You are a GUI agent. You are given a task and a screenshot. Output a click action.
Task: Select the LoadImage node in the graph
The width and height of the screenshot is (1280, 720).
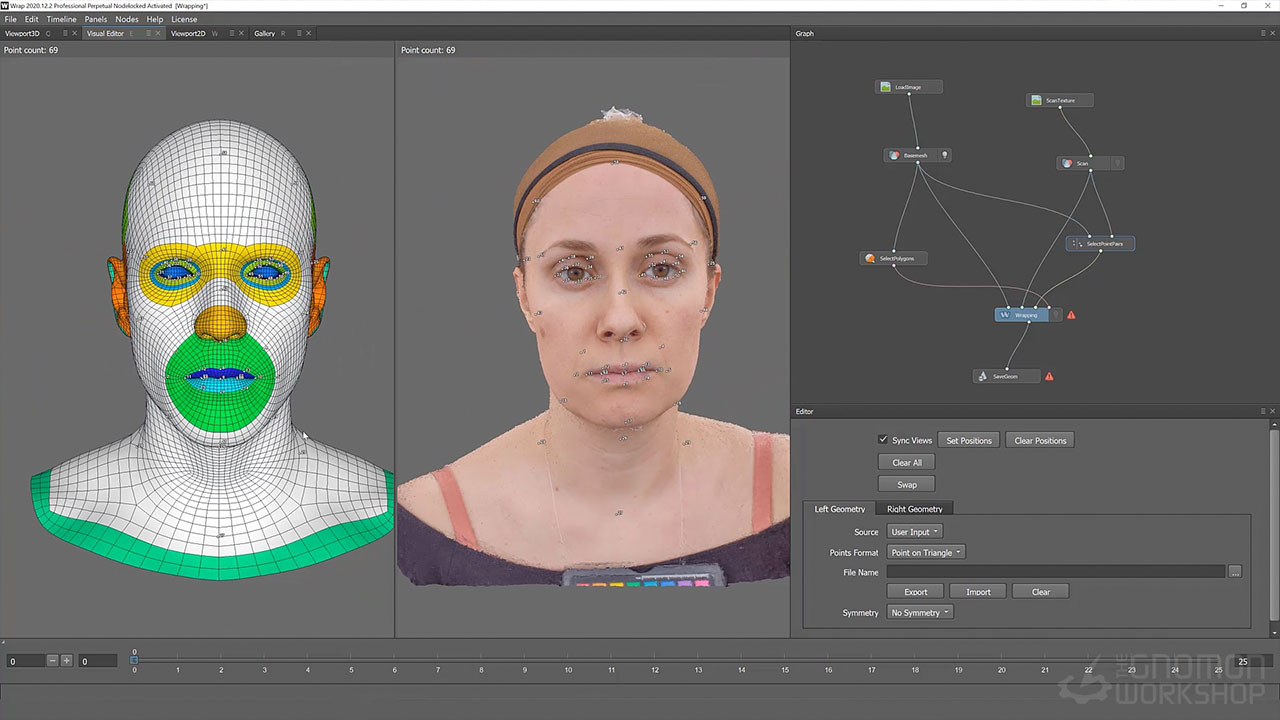[906, 87]
